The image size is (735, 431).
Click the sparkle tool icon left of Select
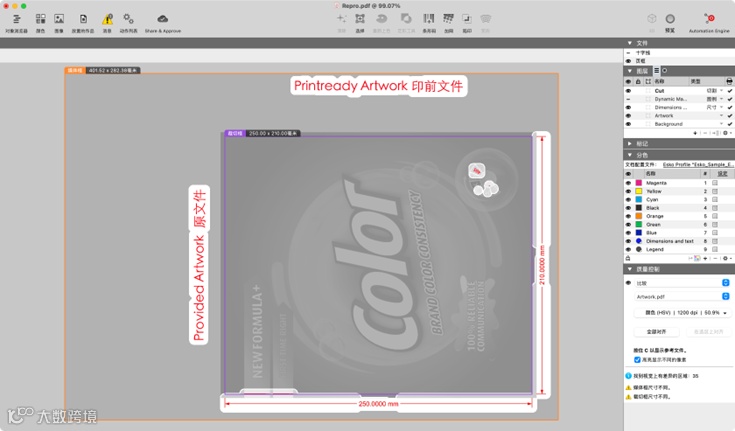point(342,19)
